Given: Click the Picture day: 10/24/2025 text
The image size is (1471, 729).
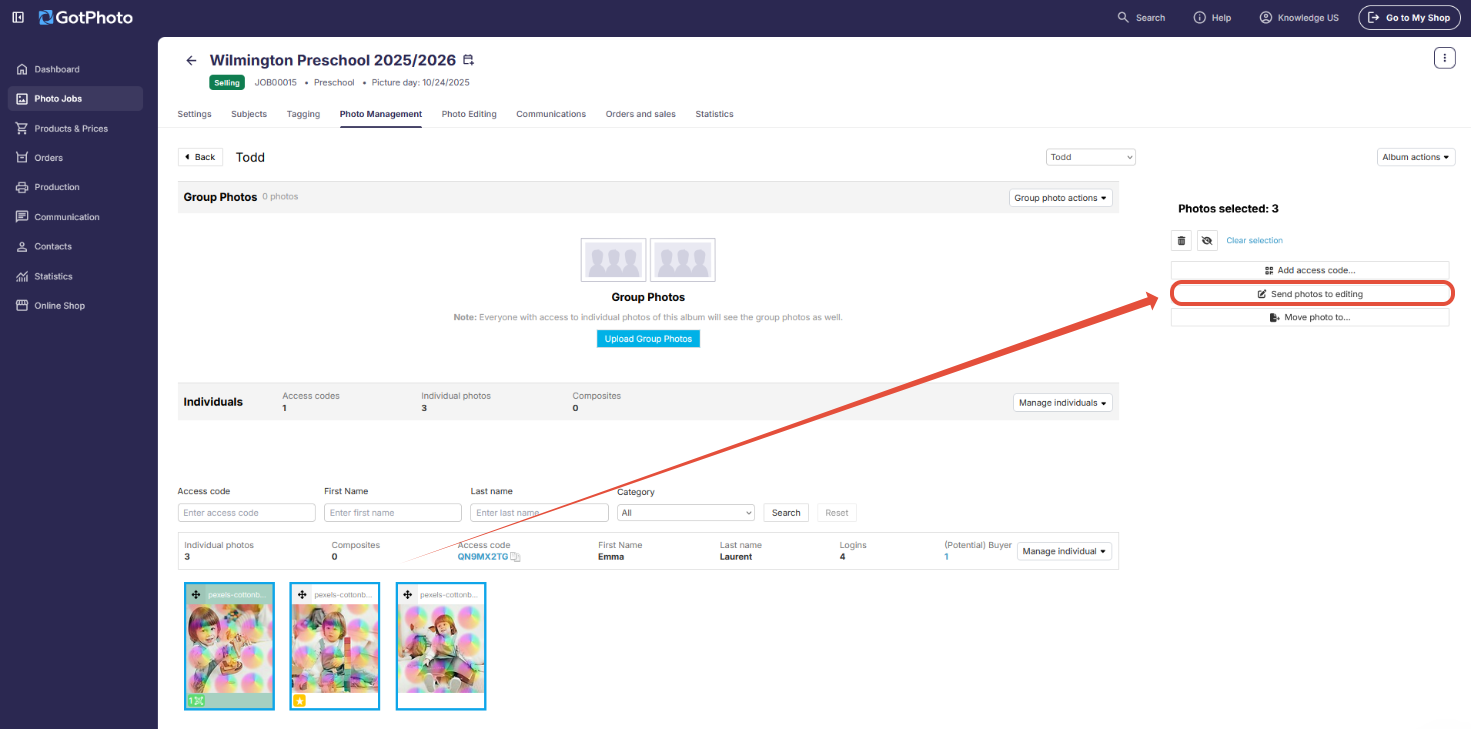Looking at the screenshot, I should pyautogui.click(x=421, y=83).
